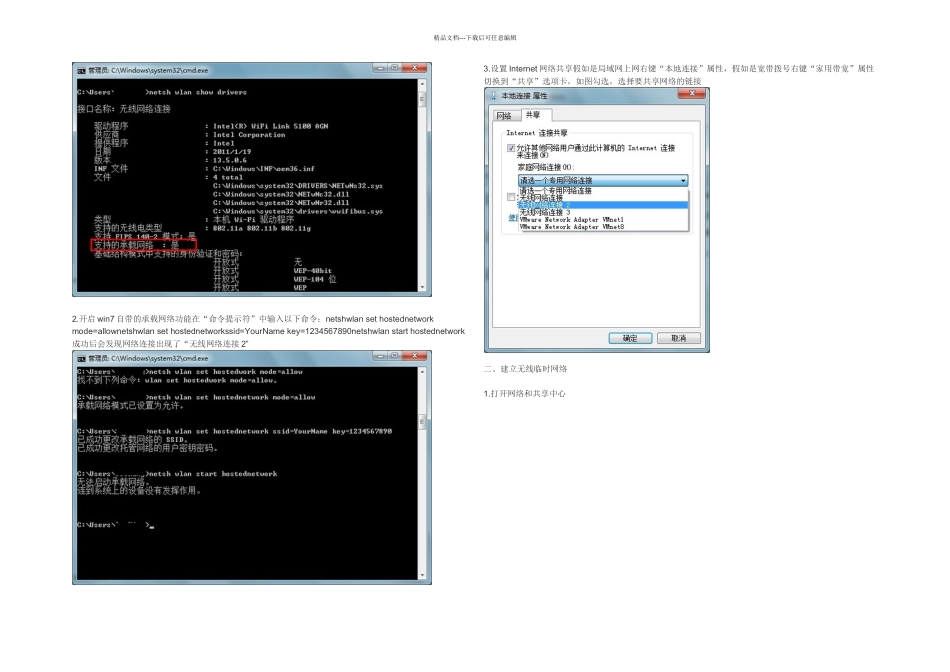Click '二、建立无线临时网络' heading
950x672 pixels.
click(x=525, y=368)
